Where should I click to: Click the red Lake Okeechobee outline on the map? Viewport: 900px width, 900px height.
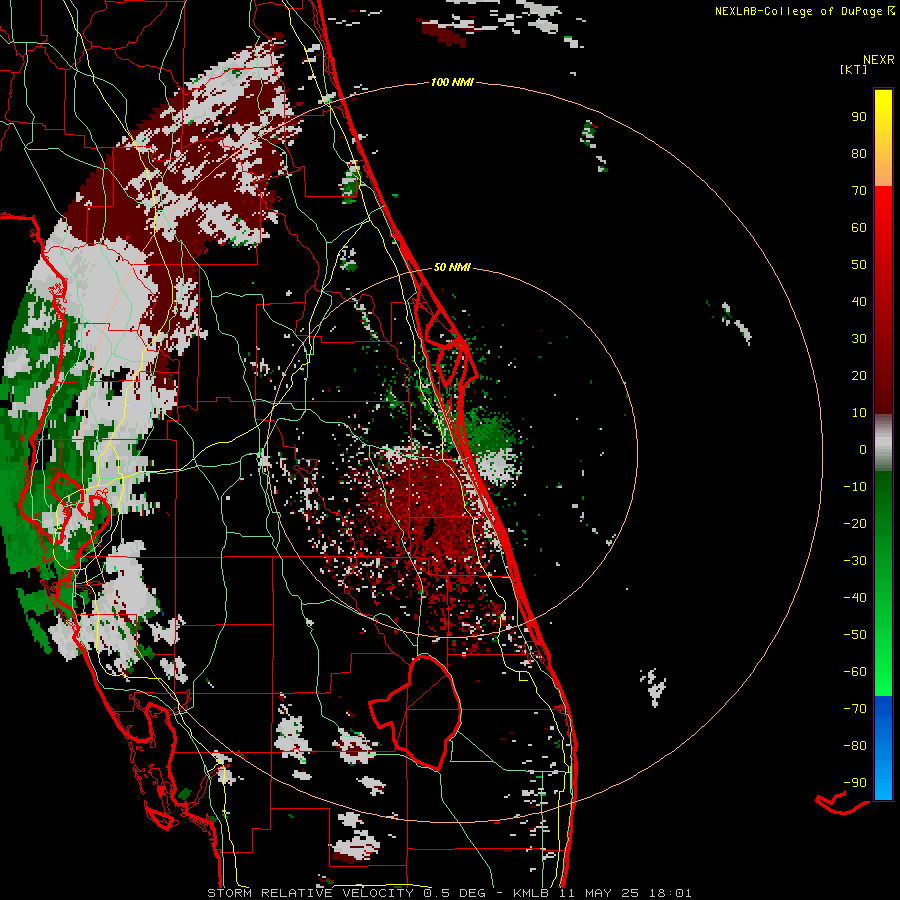click(x=416, y=712)
